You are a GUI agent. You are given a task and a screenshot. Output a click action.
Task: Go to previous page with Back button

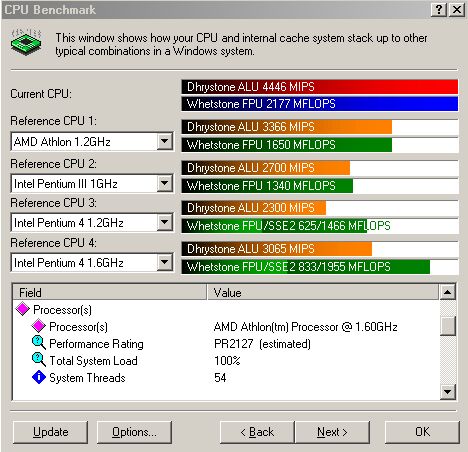[257, 432]
